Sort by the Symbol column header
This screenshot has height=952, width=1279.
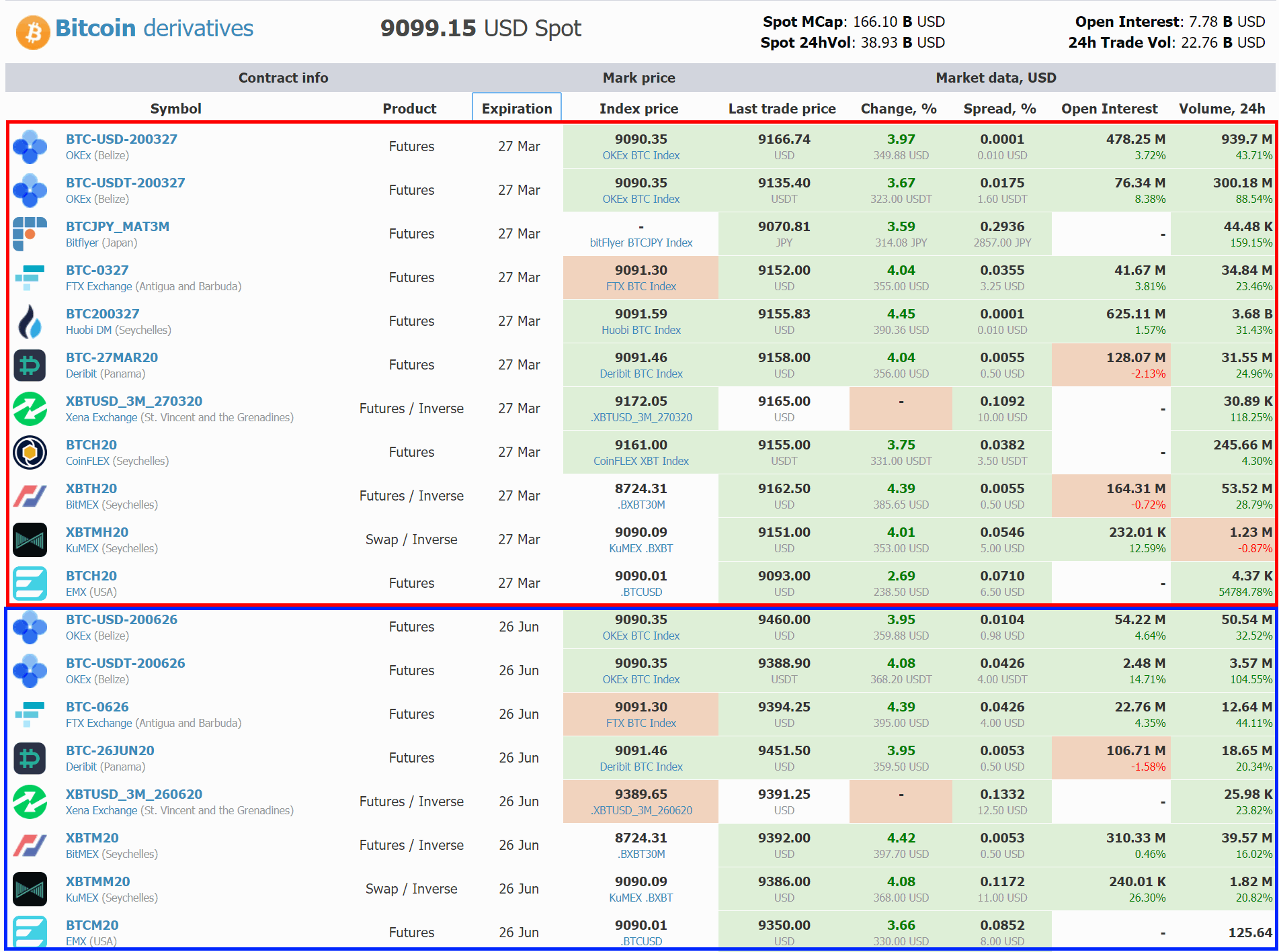(175, 108)
